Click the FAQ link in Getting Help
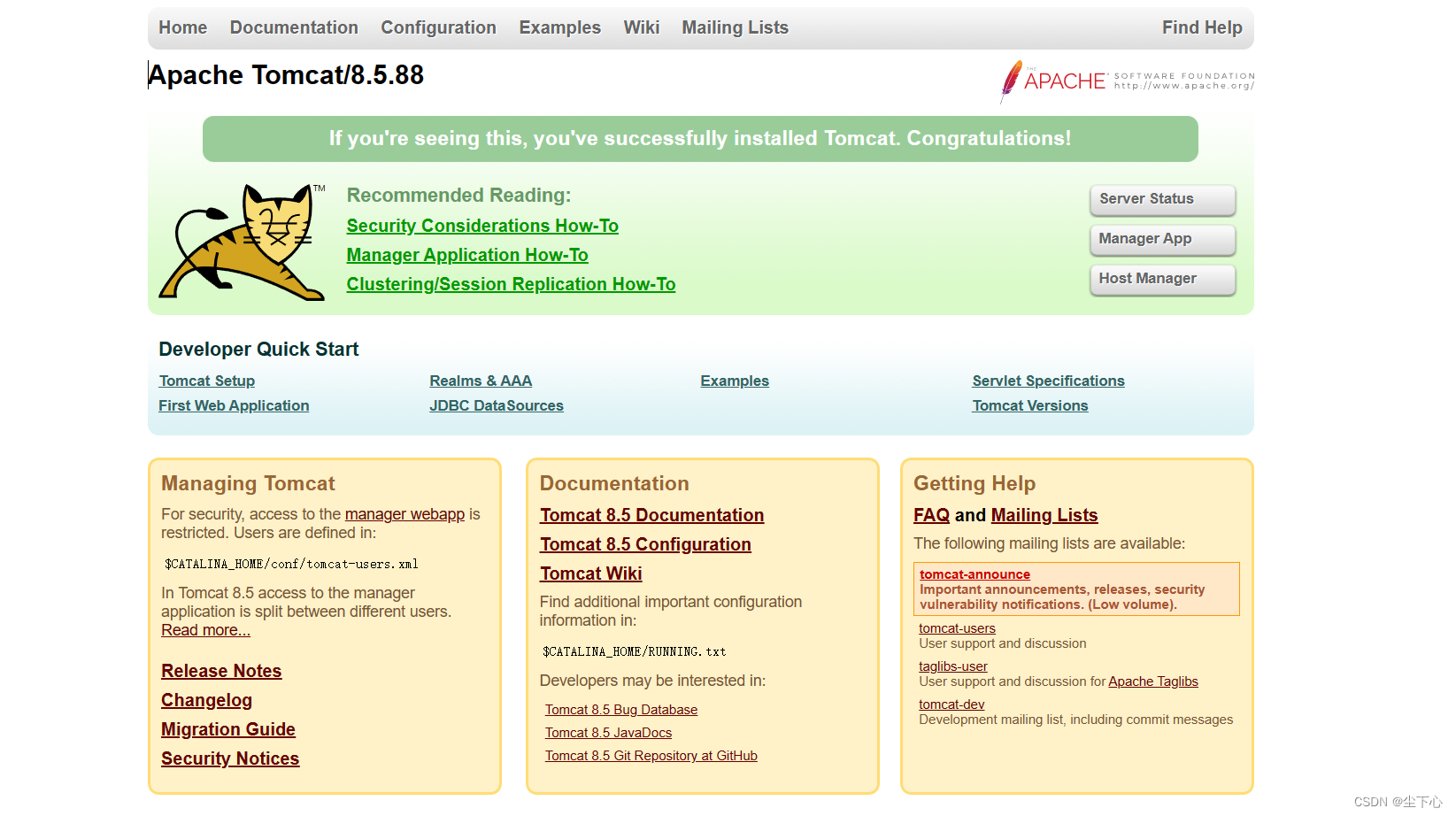The height and width of the screenshot is (816, 1456). [x=931, y=515]
